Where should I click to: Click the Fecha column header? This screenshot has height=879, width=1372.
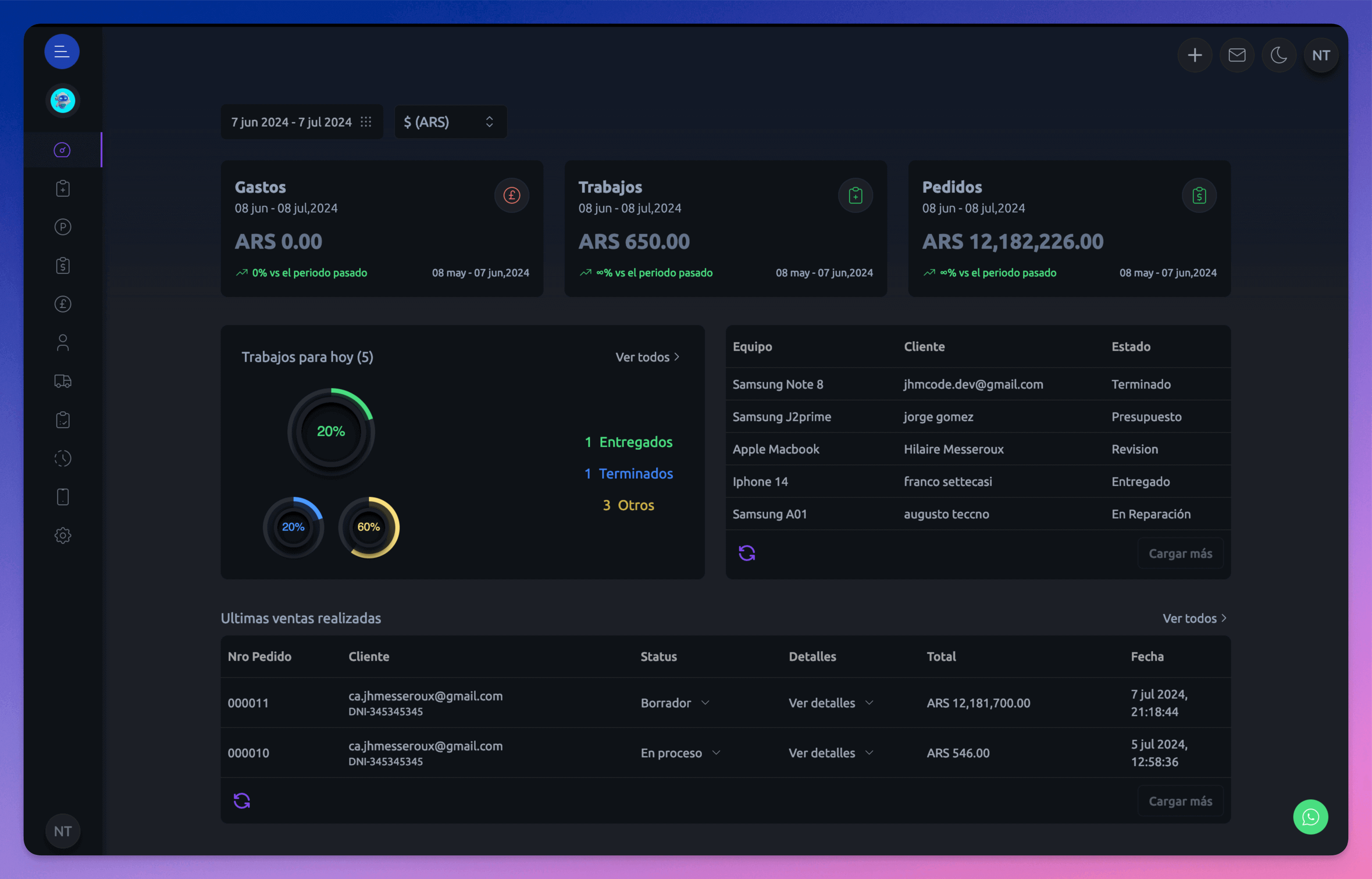coord(1147,656)
